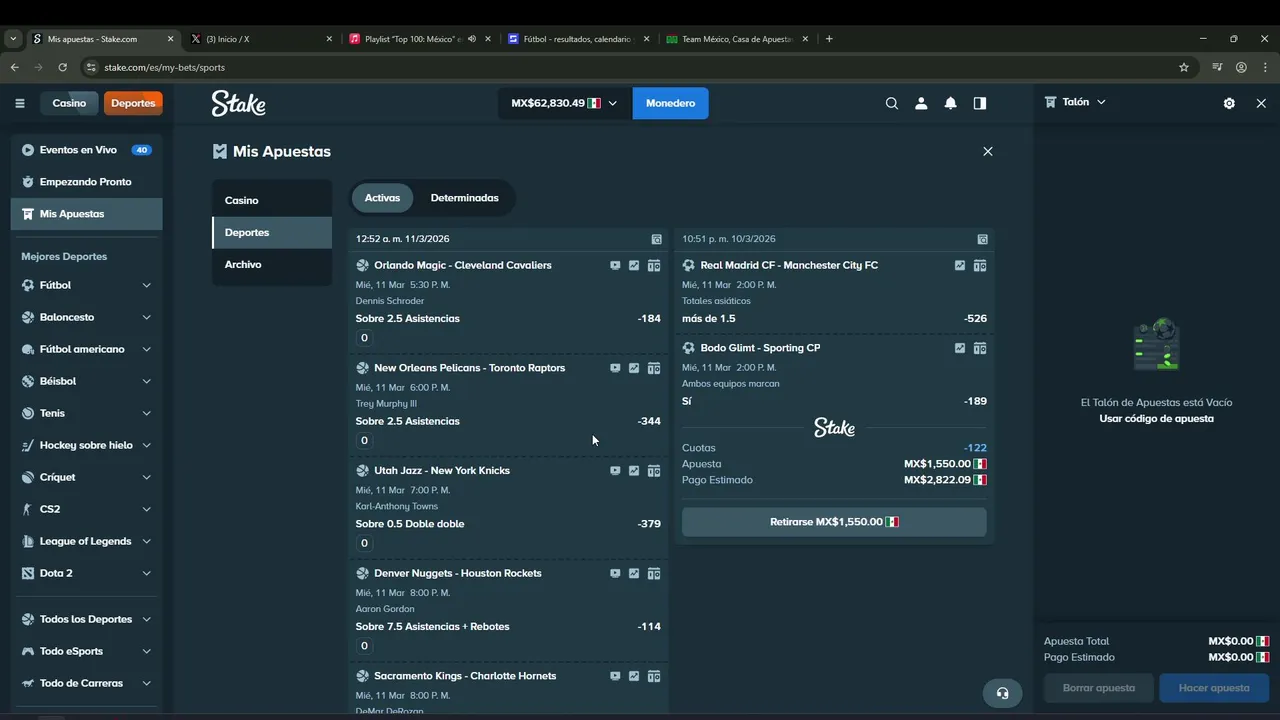This screenshot has height=720, width=1280.
Task: Bookmark this page with the star icon
Action: pos(1184,67)
